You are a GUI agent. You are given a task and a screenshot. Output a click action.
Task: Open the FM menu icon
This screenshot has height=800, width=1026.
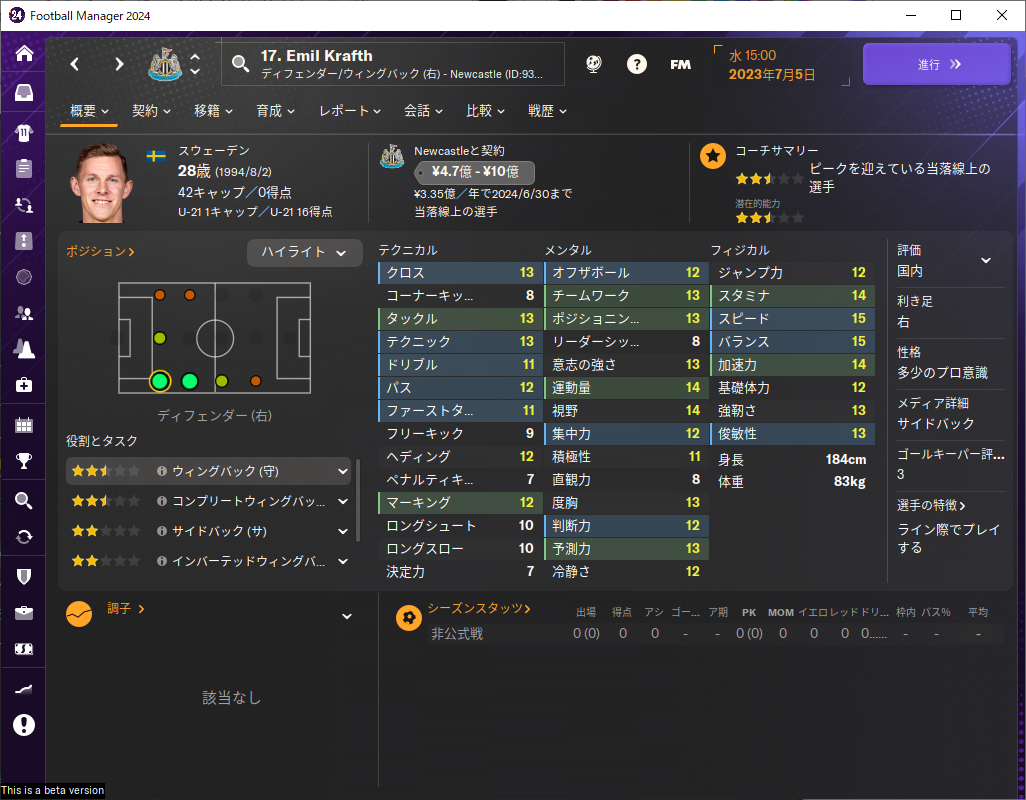[681, 64]
